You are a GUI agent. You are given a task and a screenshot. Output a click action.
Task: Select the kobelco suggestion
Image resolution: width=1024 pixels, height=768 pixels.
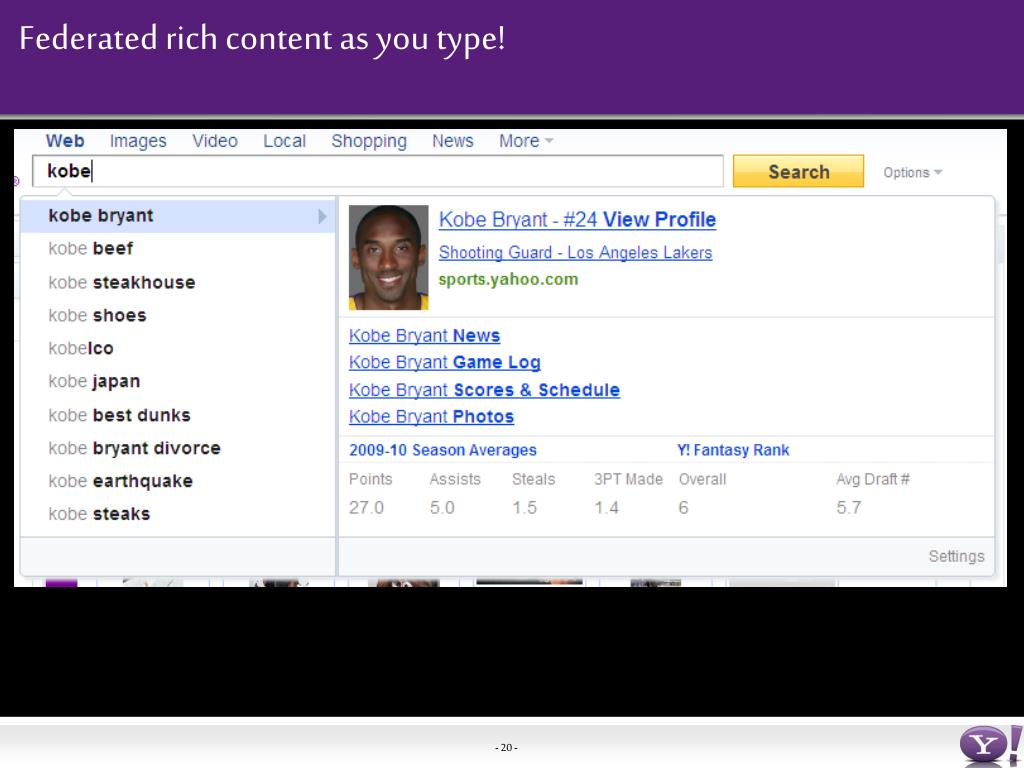pos(178,348)
